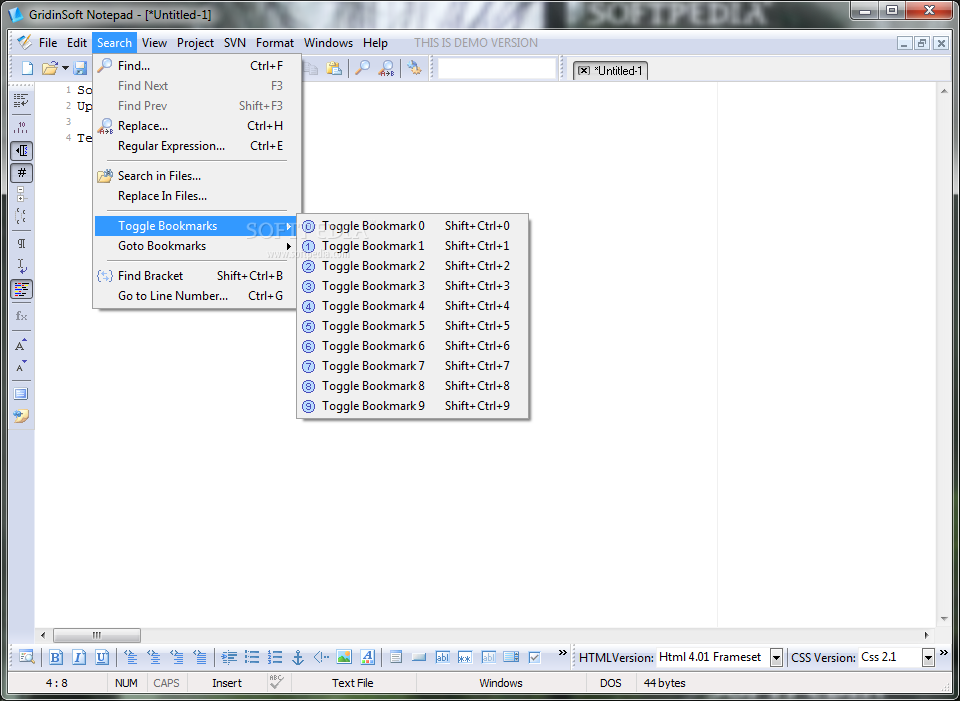Insert form checkbox element icon
960x701 pixels.
(534, 658)
